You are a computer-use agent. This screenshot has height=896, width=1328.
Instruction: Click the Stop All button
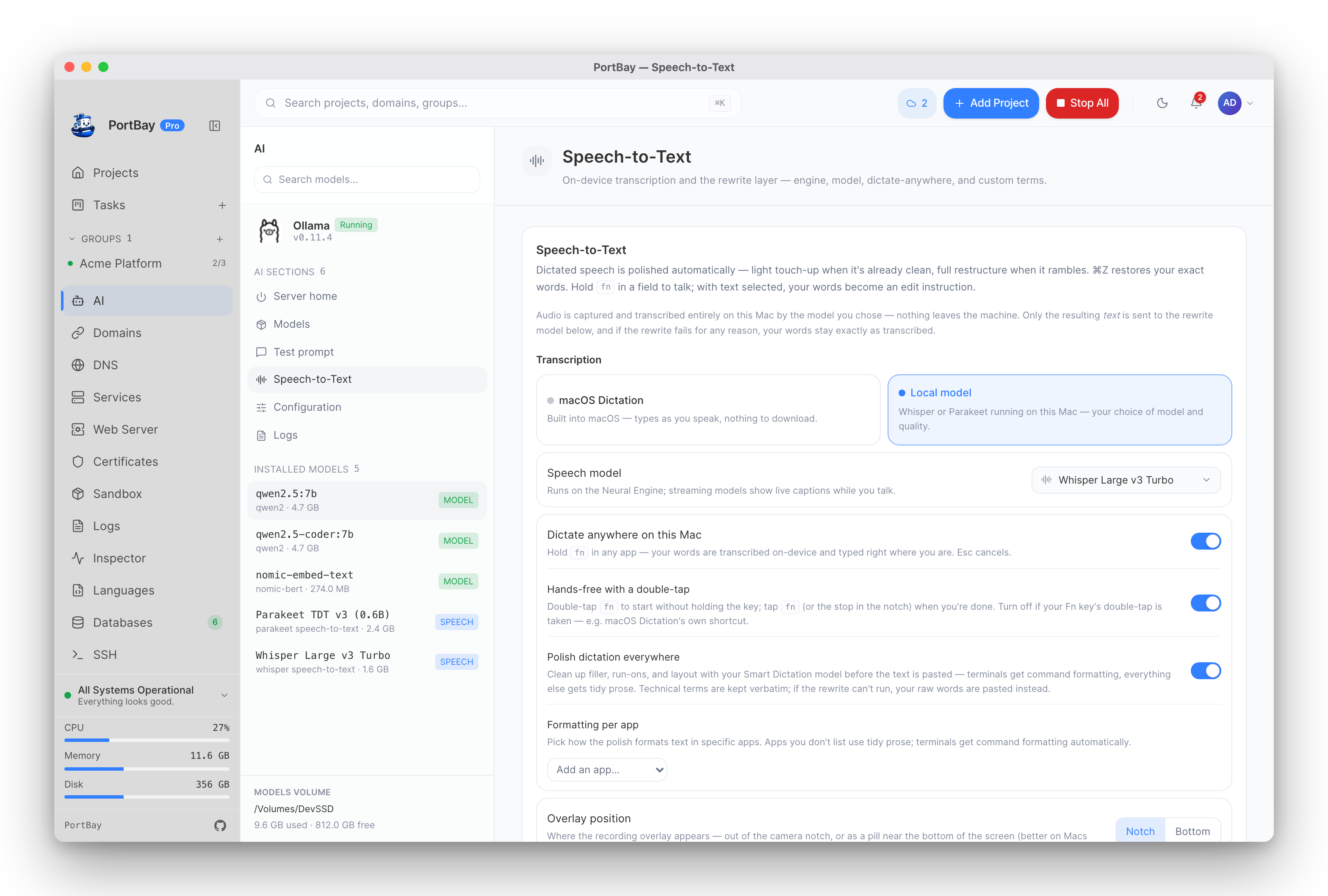click(x=1082, y=103)
